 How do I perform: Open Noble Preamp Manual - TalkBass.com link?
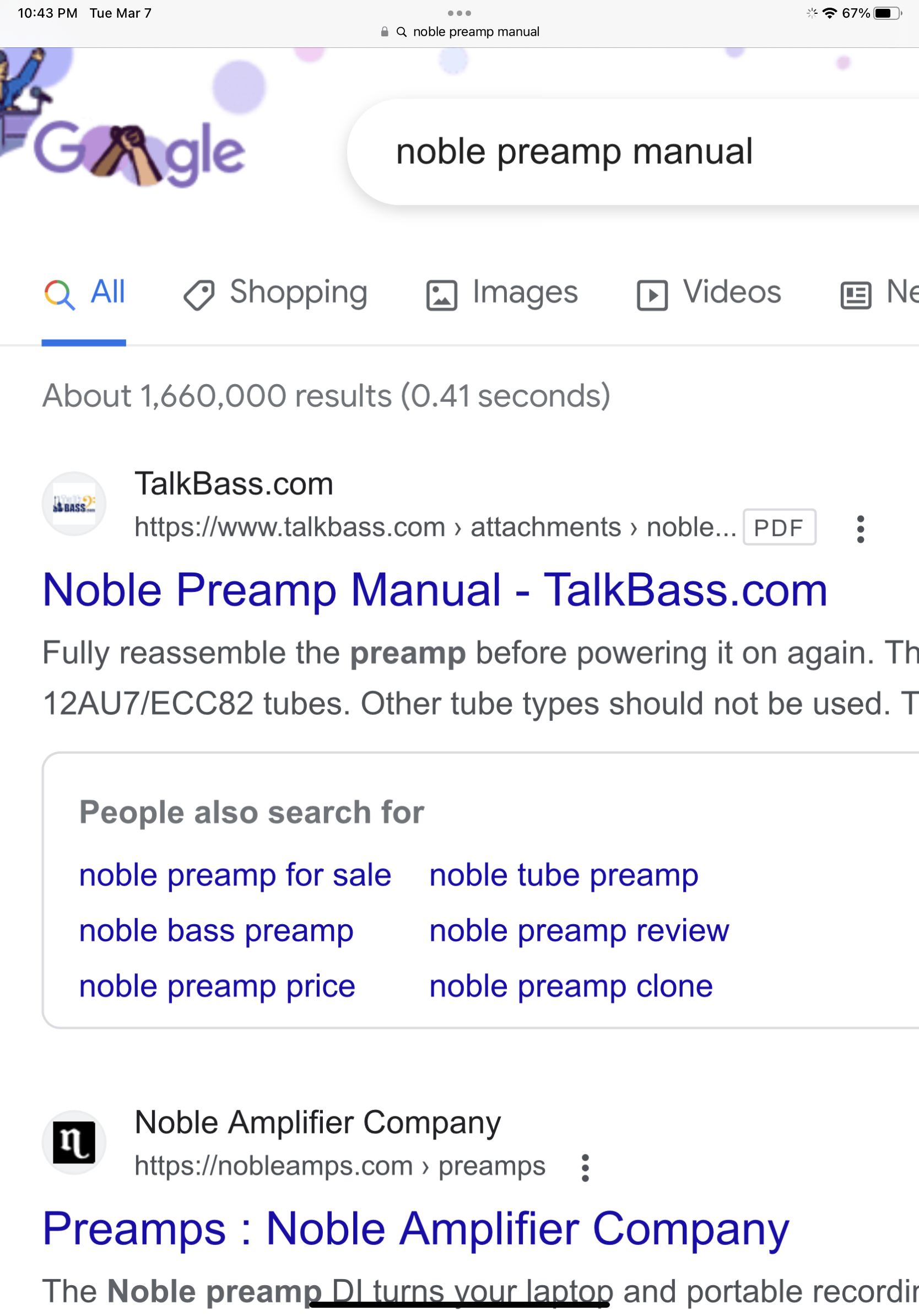[435, 589]
